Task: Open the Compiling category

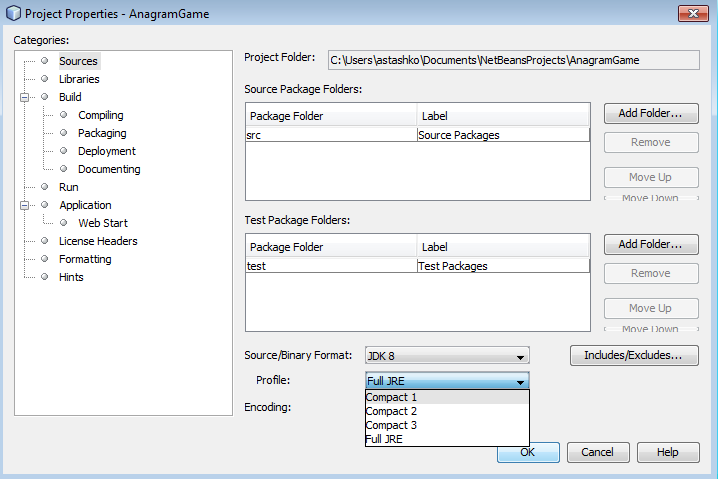Action: (x=100, y=115)
